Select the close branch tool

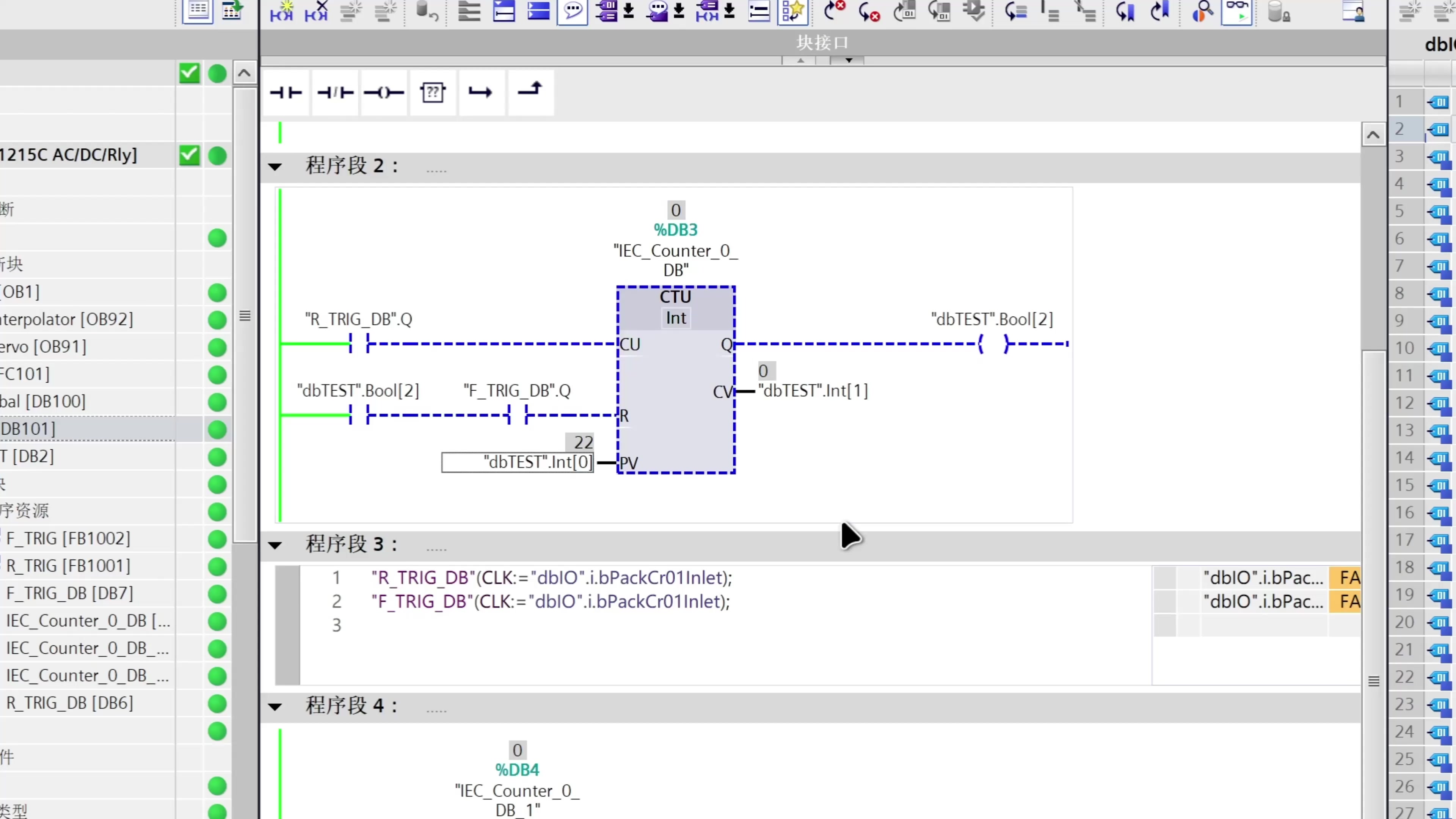click(530, 92)
